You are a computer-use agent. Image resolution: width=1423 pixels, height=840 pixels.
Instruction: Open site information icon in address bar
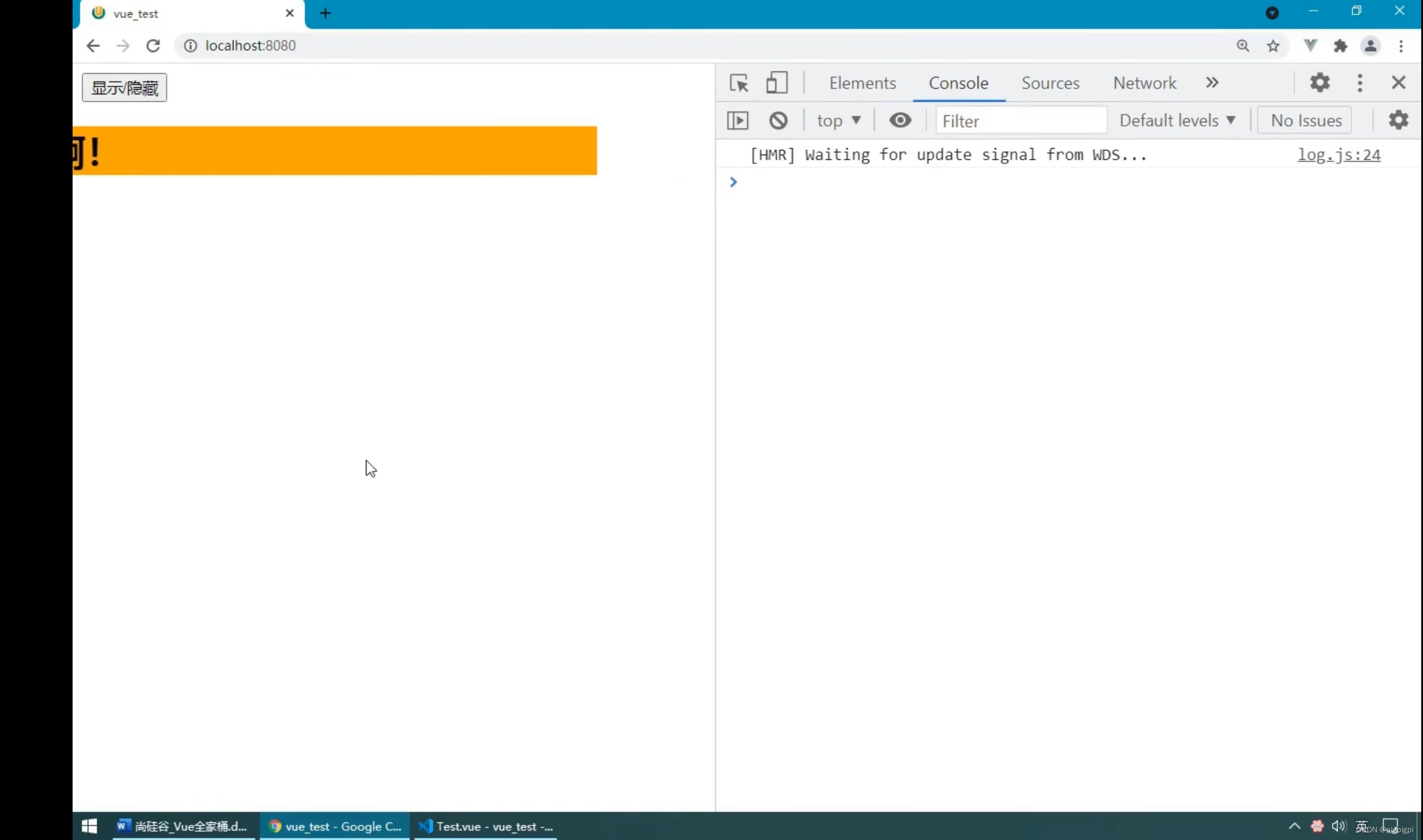(191, 46)
